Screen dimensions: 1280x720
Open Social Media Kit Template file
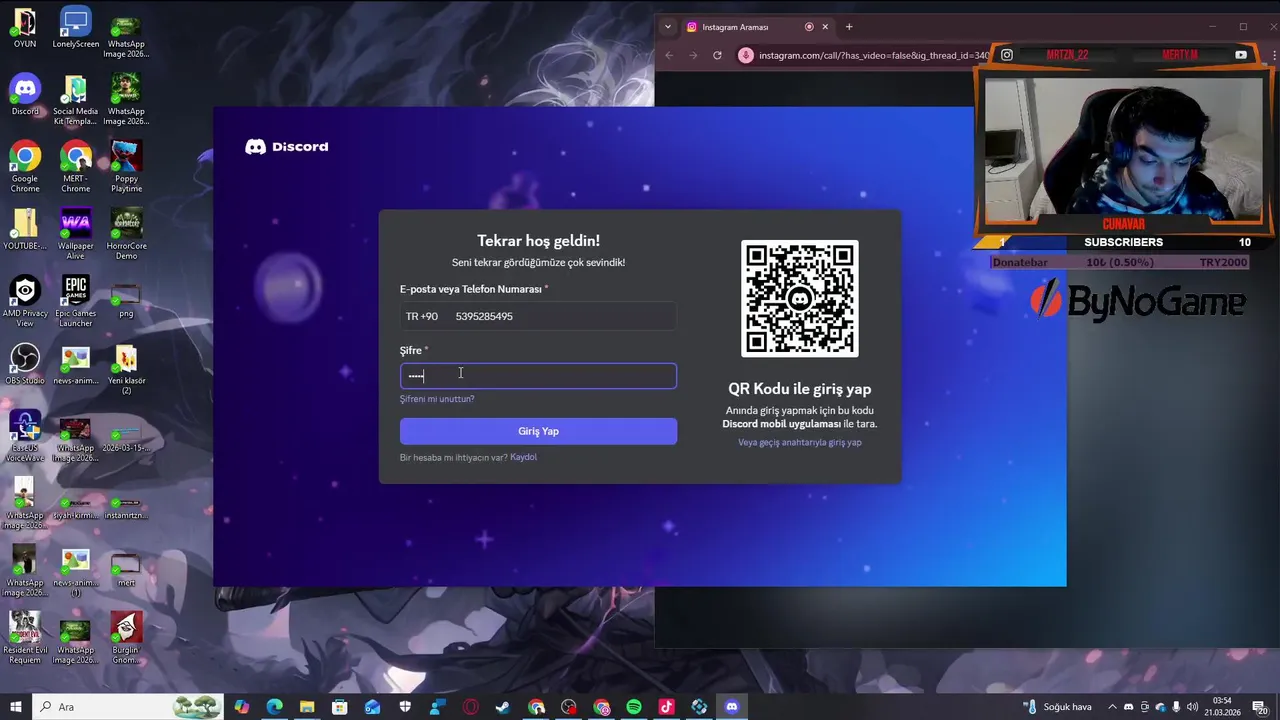coord(76,101)
